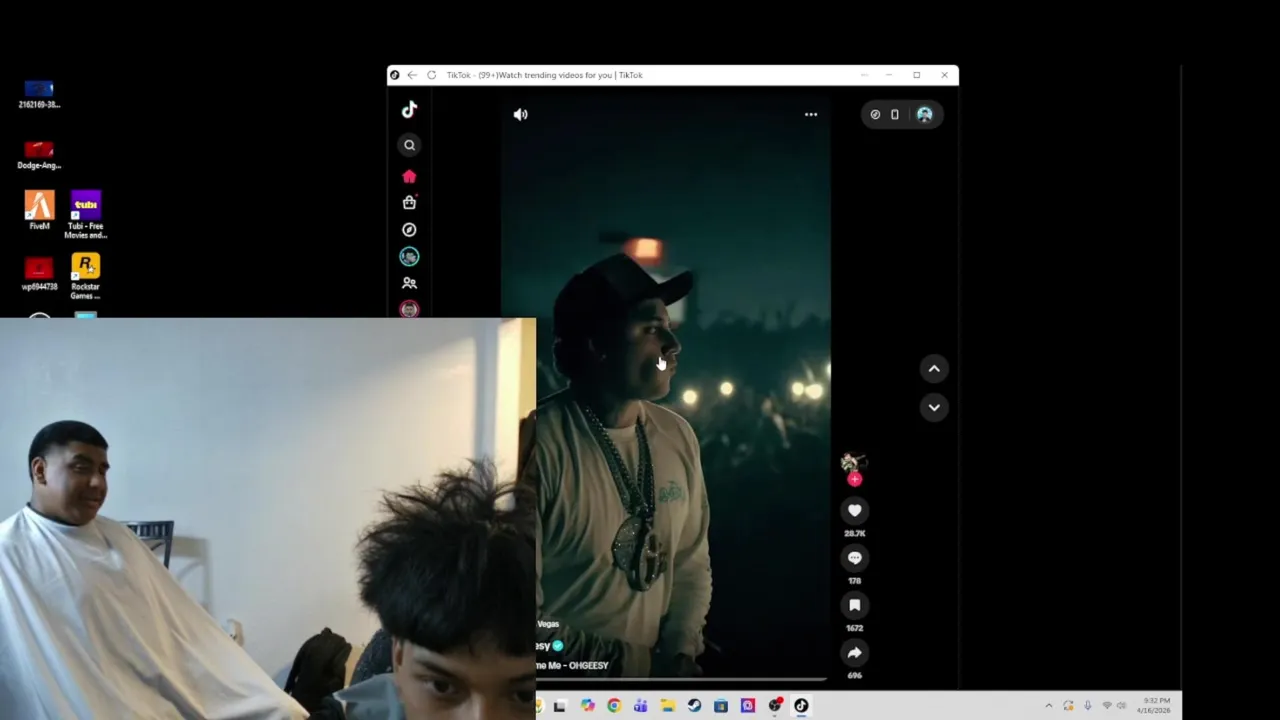
Task: Open the teal-ringed avatar in the sidebar
Action: click(x=409, y=257)
